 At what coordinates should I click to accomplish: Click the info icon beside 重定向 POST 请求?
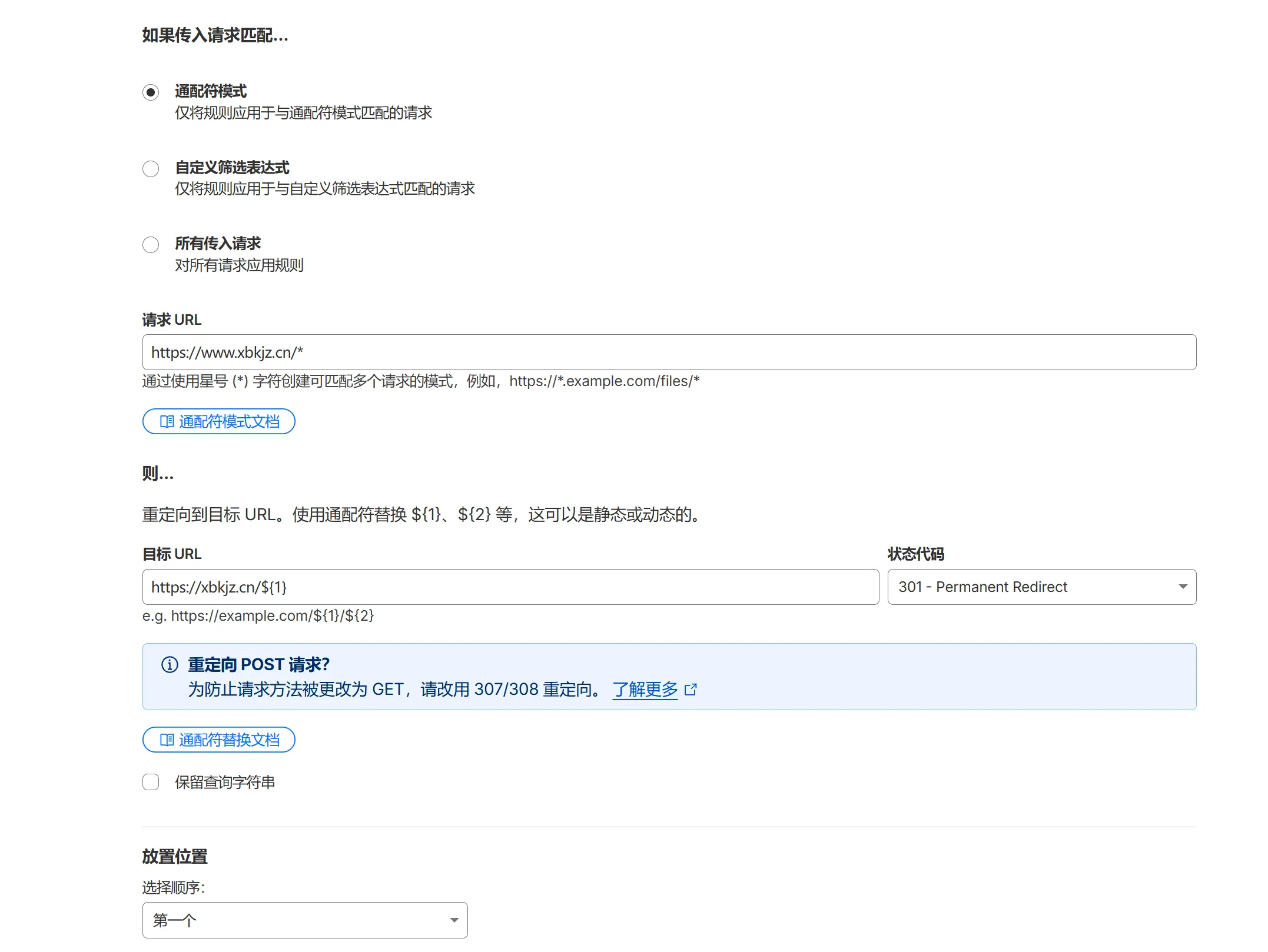tap(170, 664)
